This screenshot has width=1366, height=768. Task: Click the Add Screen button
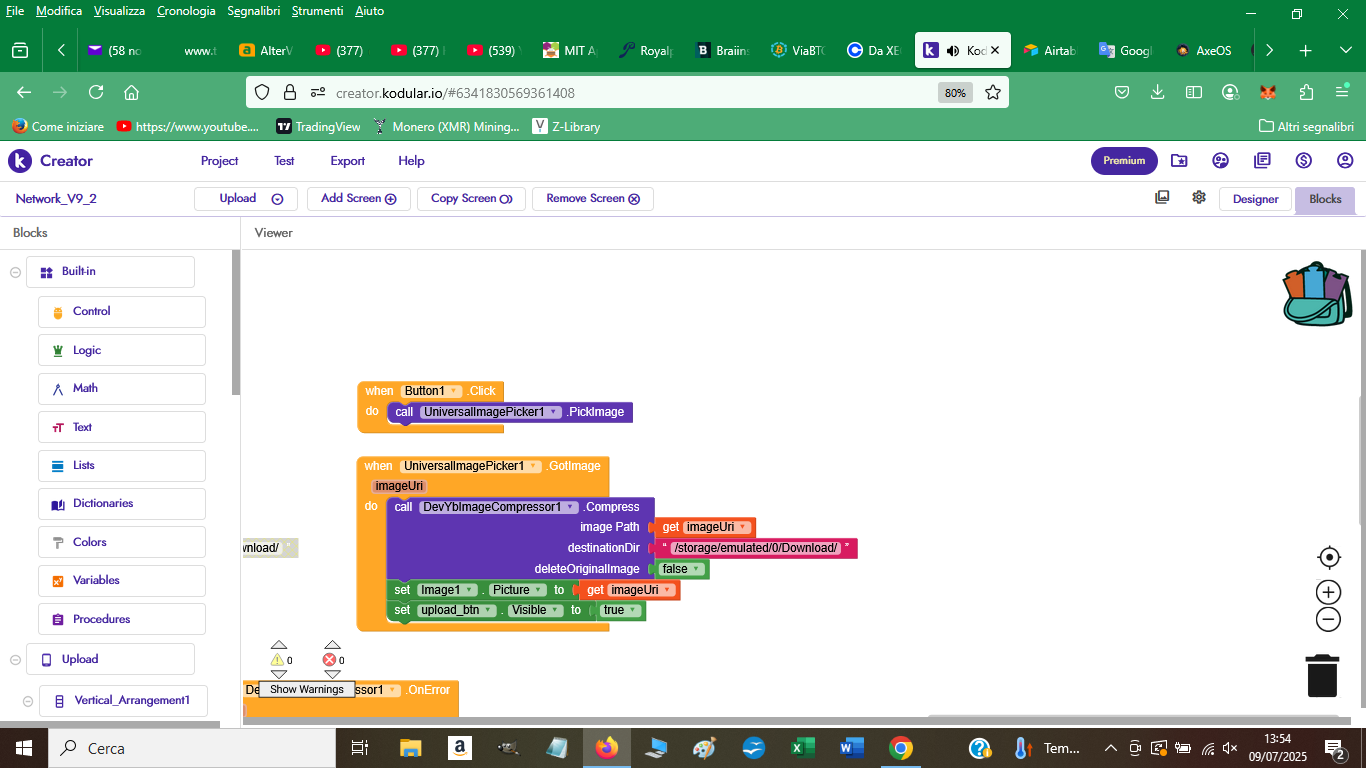tap(358, 198)
